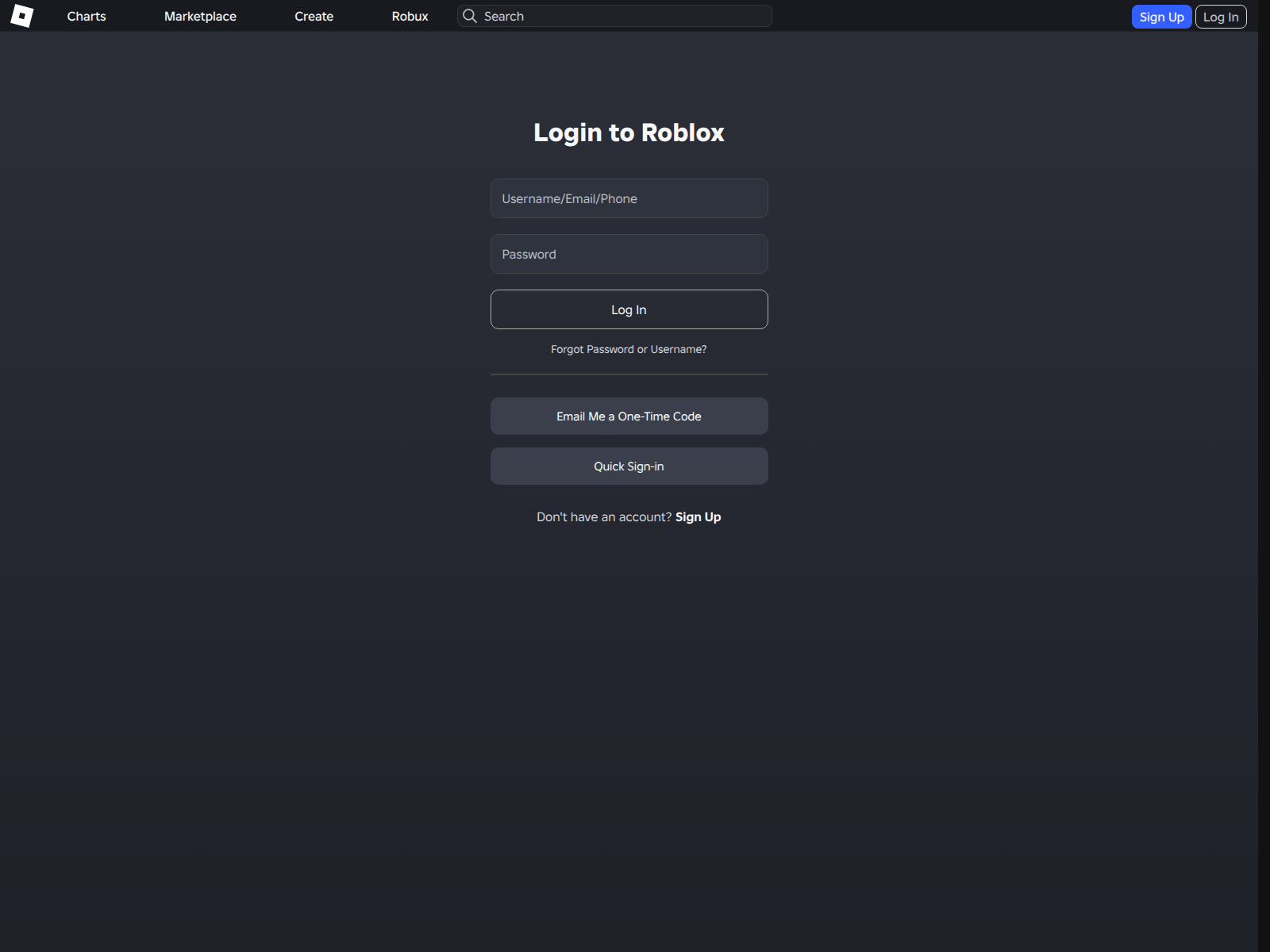
Task: Go to the Marketplace tab
Action: (x=200, y=17)
